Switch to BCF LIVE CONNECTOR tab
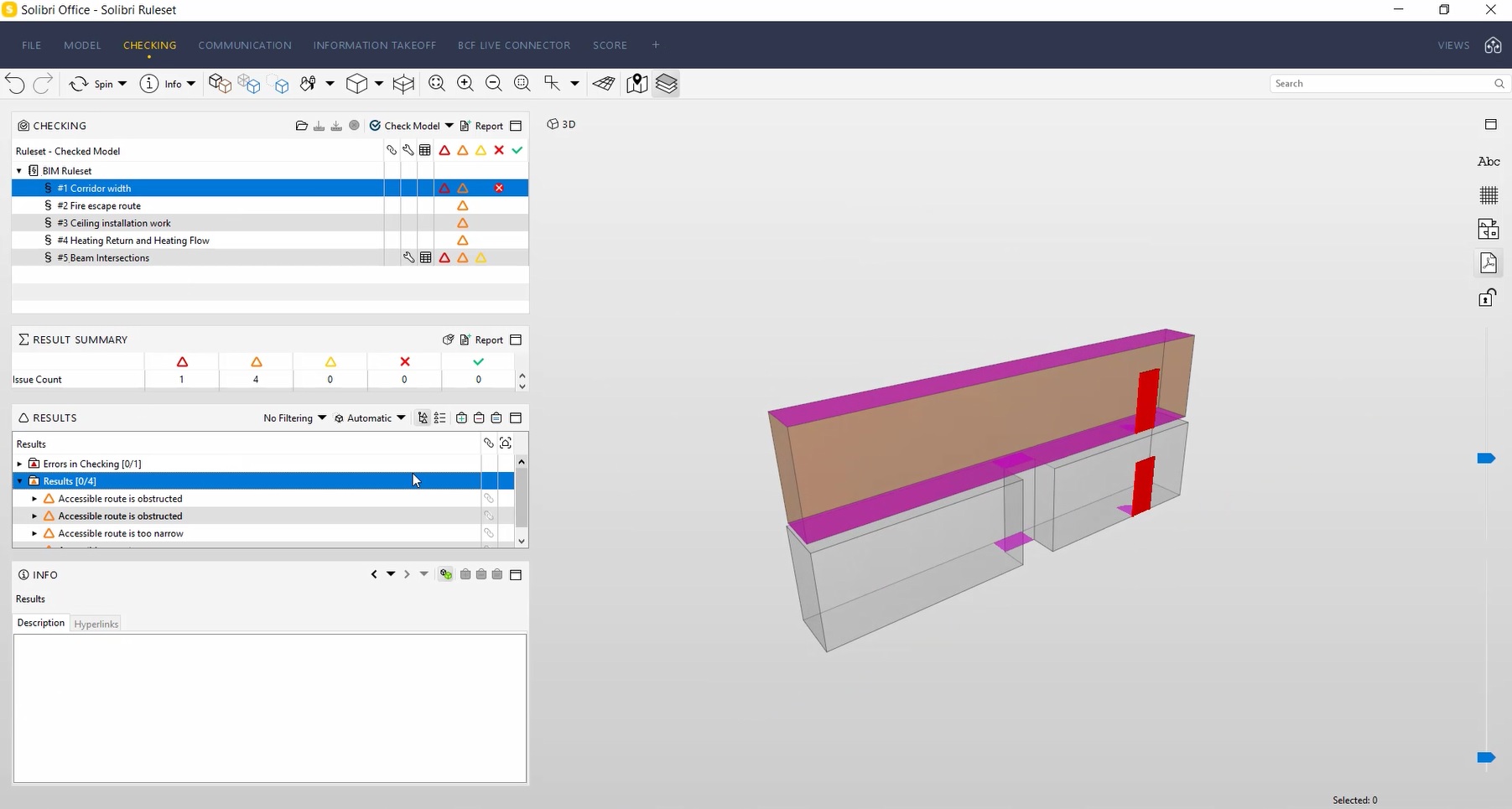This screenshot has width=1512, height=809. (514, 45)
